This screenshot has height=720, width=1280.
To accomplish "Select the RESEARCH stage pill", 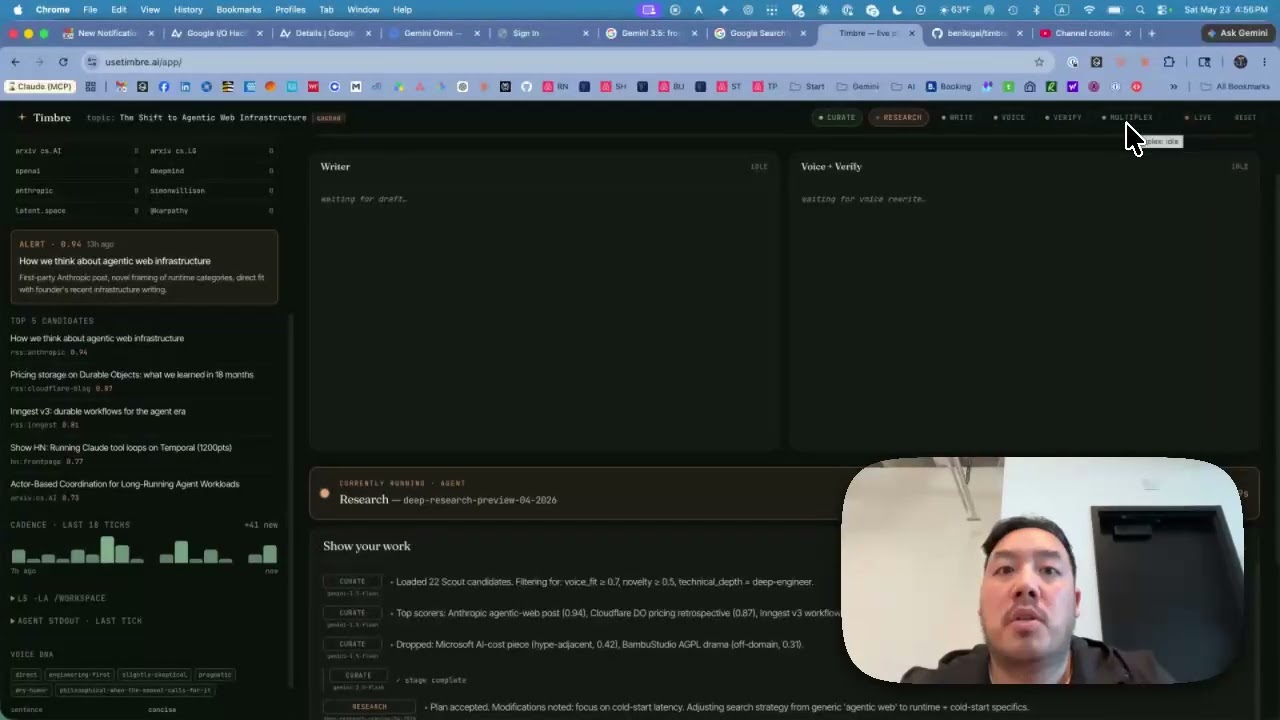I will (x=898, y=118).
